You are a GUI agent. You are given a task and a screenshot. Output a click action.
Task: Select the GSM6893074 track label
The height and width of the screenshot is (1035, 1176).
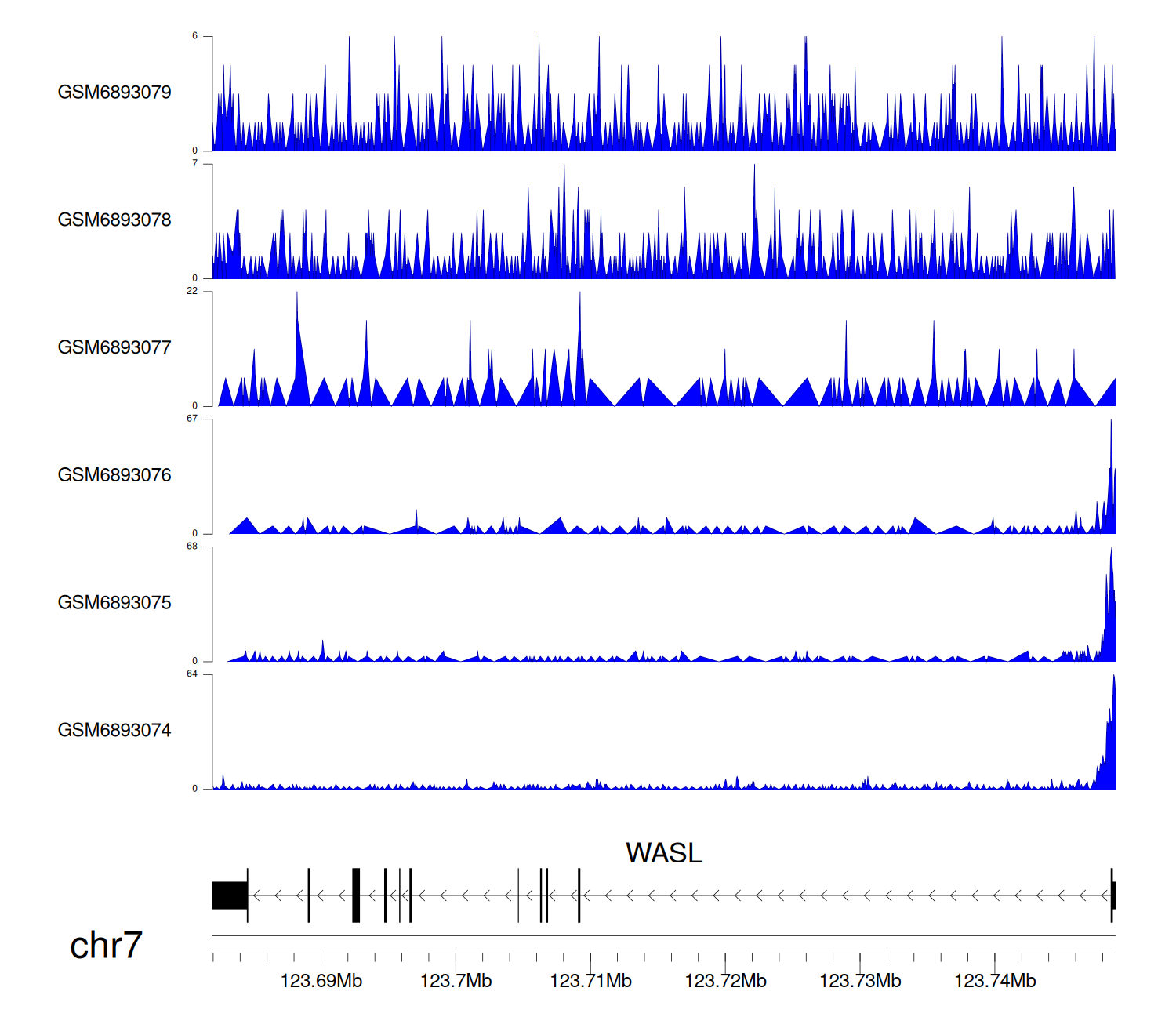[114, 731]
